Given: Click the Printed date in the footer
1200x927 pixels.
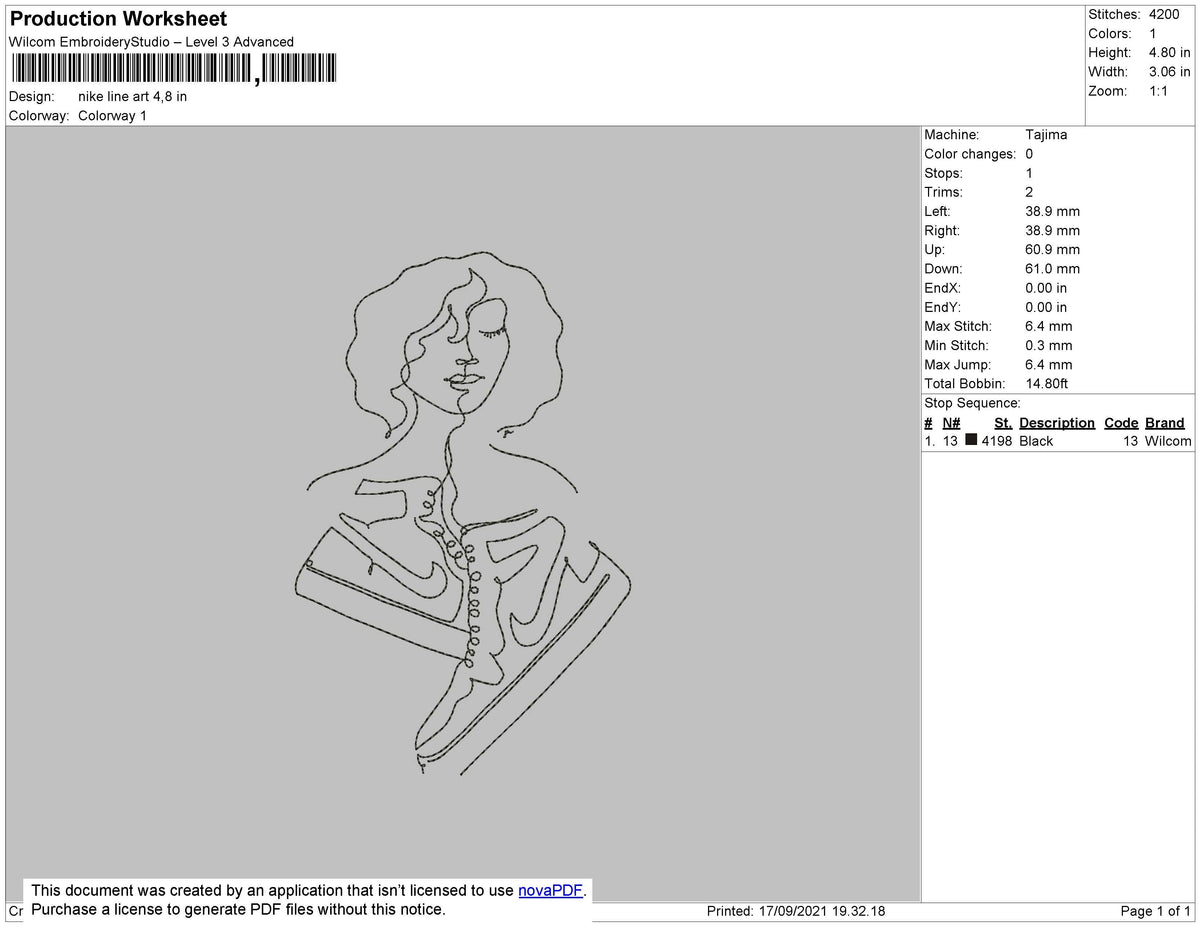Looking at the screenshot, I should [795, 911].
